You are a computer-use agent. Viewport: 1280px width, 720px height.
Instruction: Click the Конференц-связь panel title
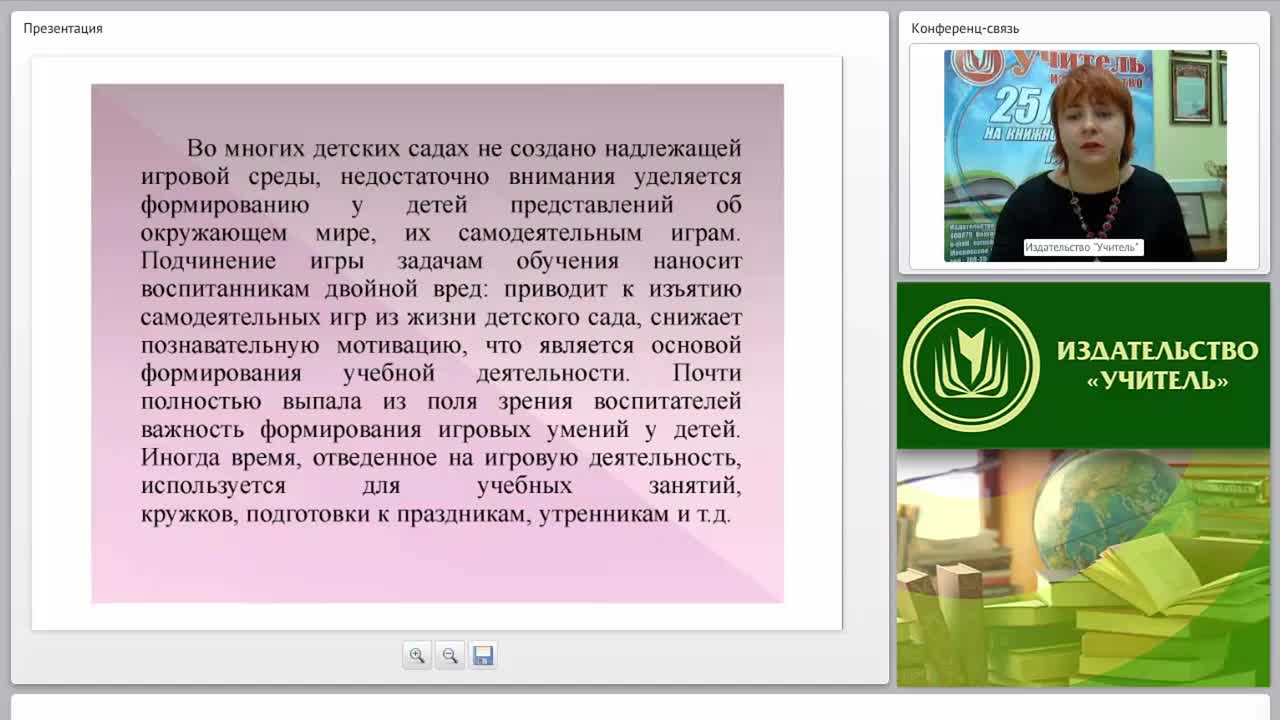click(x=965, y=28)
